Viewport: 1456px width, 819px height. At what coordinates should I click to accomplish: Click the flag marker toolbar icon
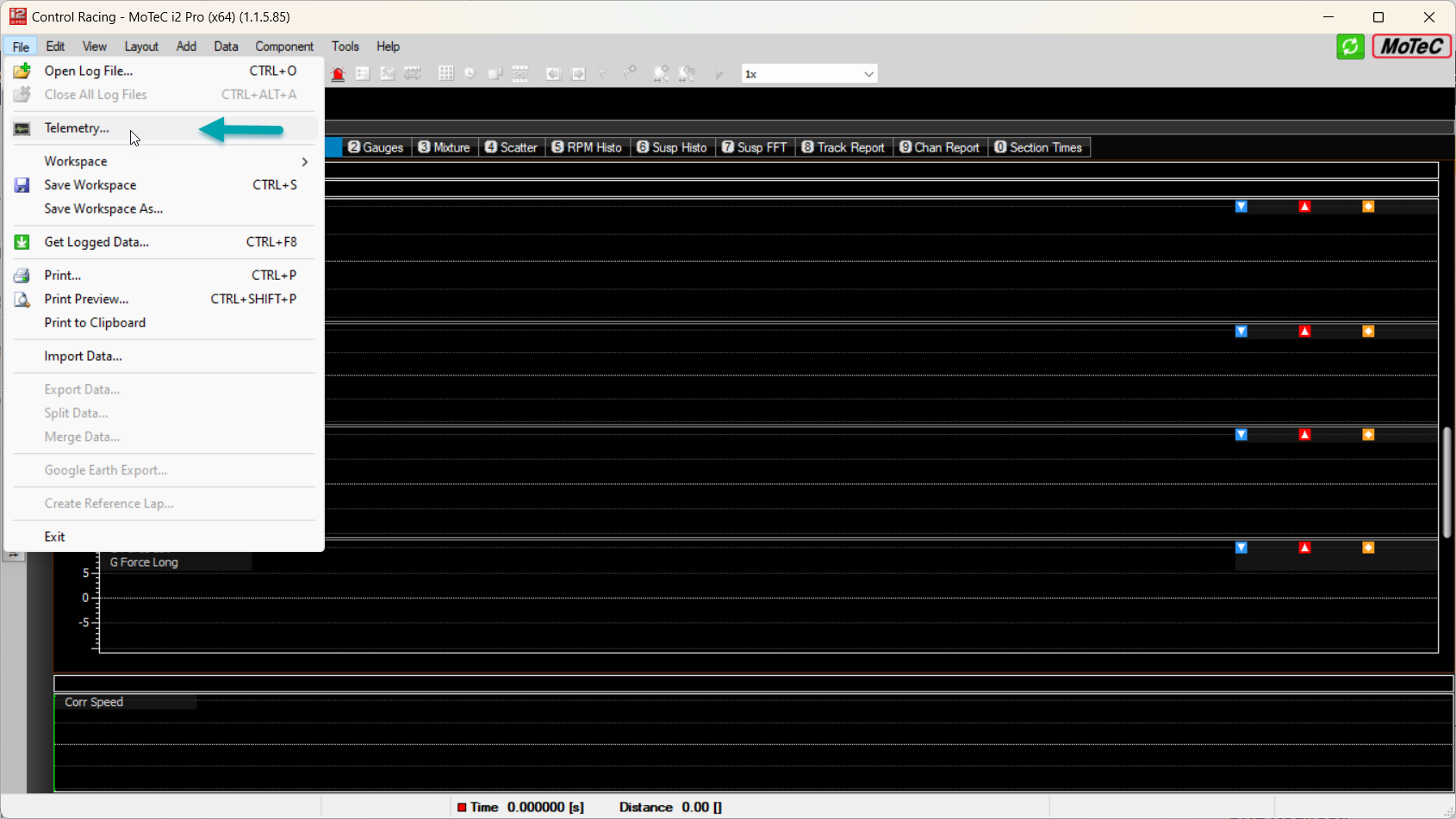point(603,74)
